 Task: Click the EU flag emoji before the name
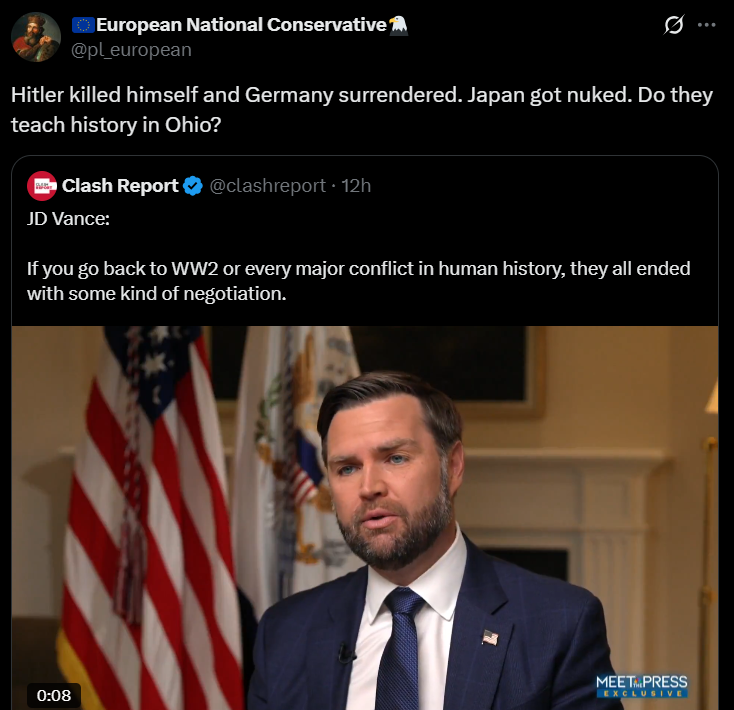pos(83,25)
